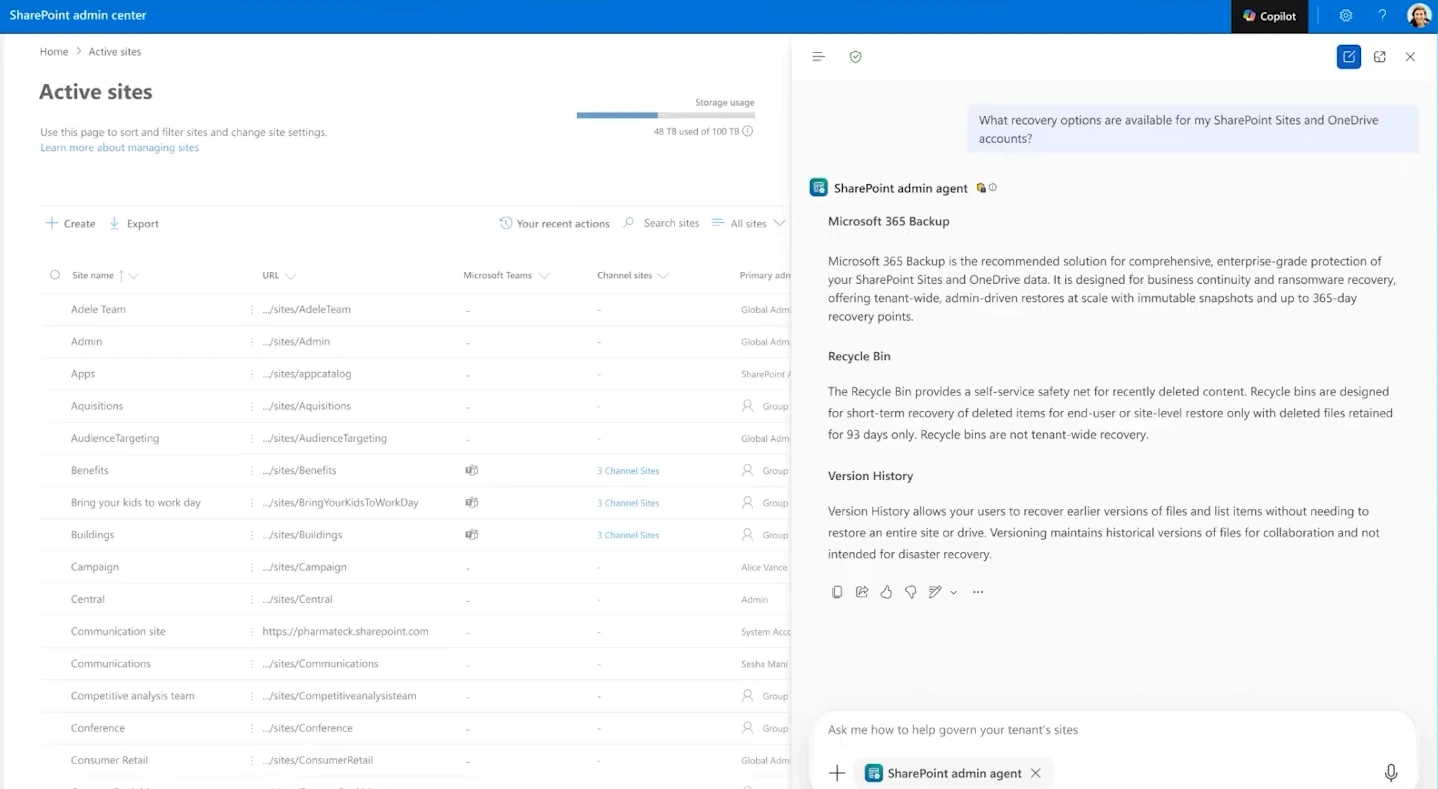Open the All sites view dropdown

coord(748,223)
